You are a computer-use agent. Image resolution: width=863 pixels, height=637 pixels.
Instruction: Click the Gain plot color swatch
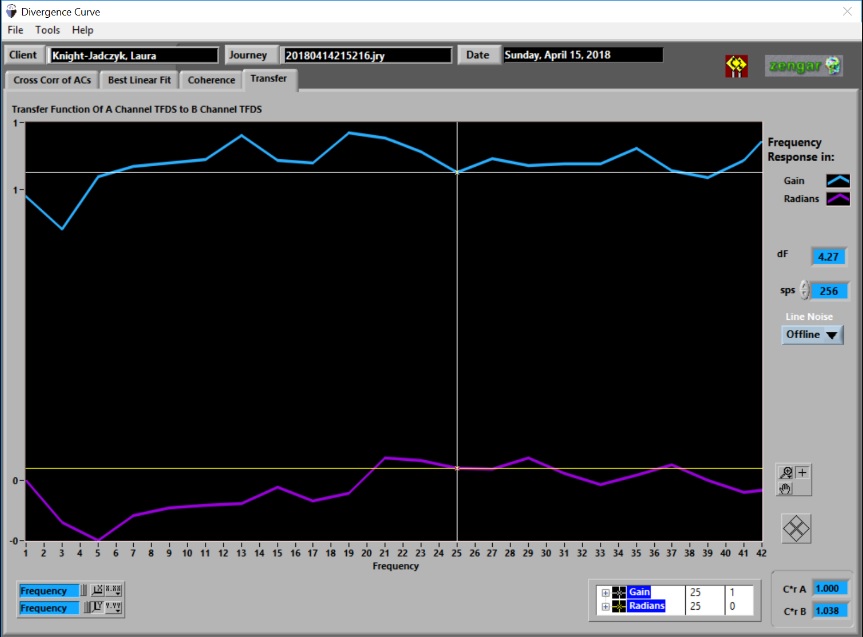(x=837, y=181)
